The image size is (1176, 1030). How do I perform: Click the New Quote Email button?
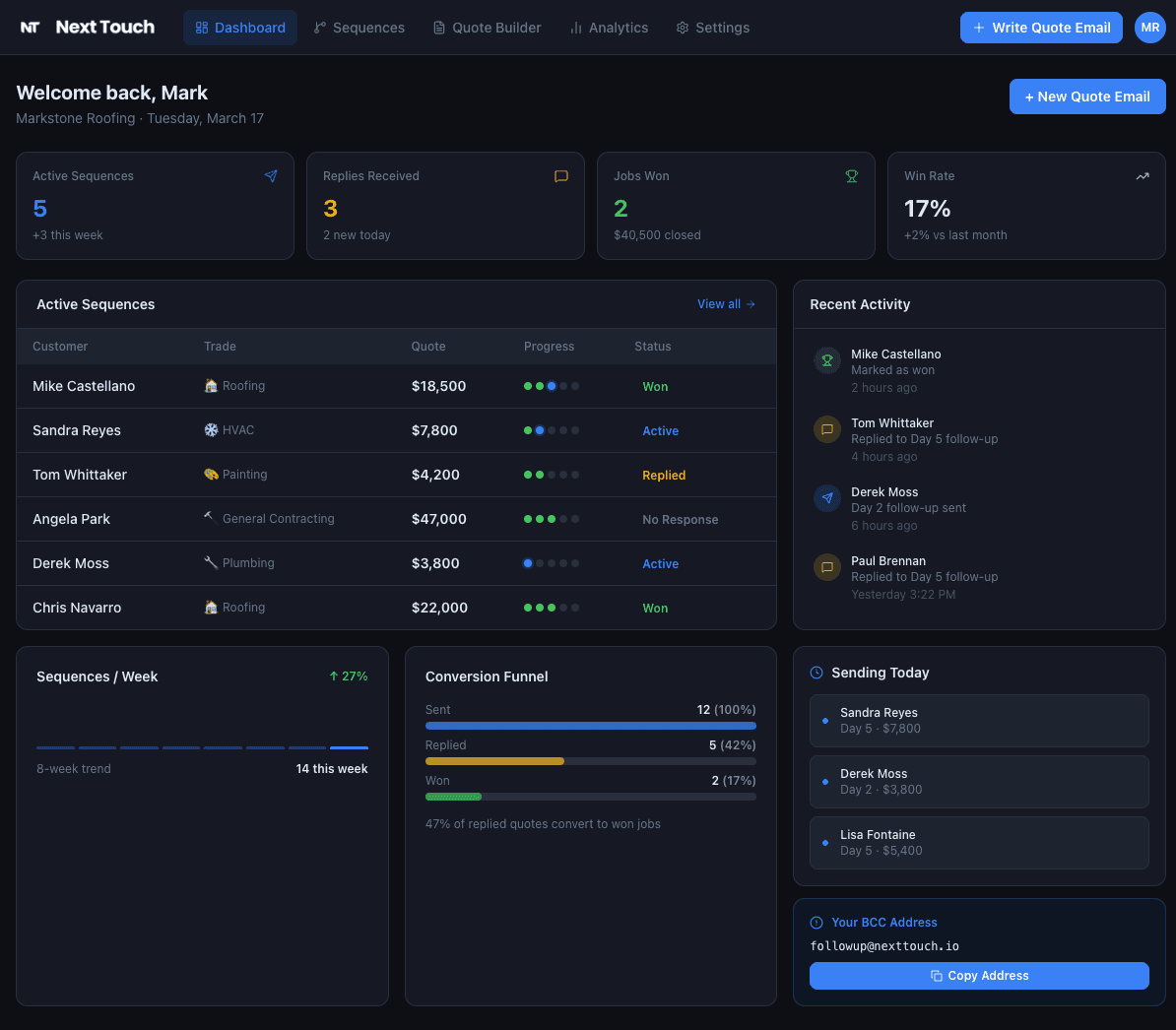(1086, 97)
